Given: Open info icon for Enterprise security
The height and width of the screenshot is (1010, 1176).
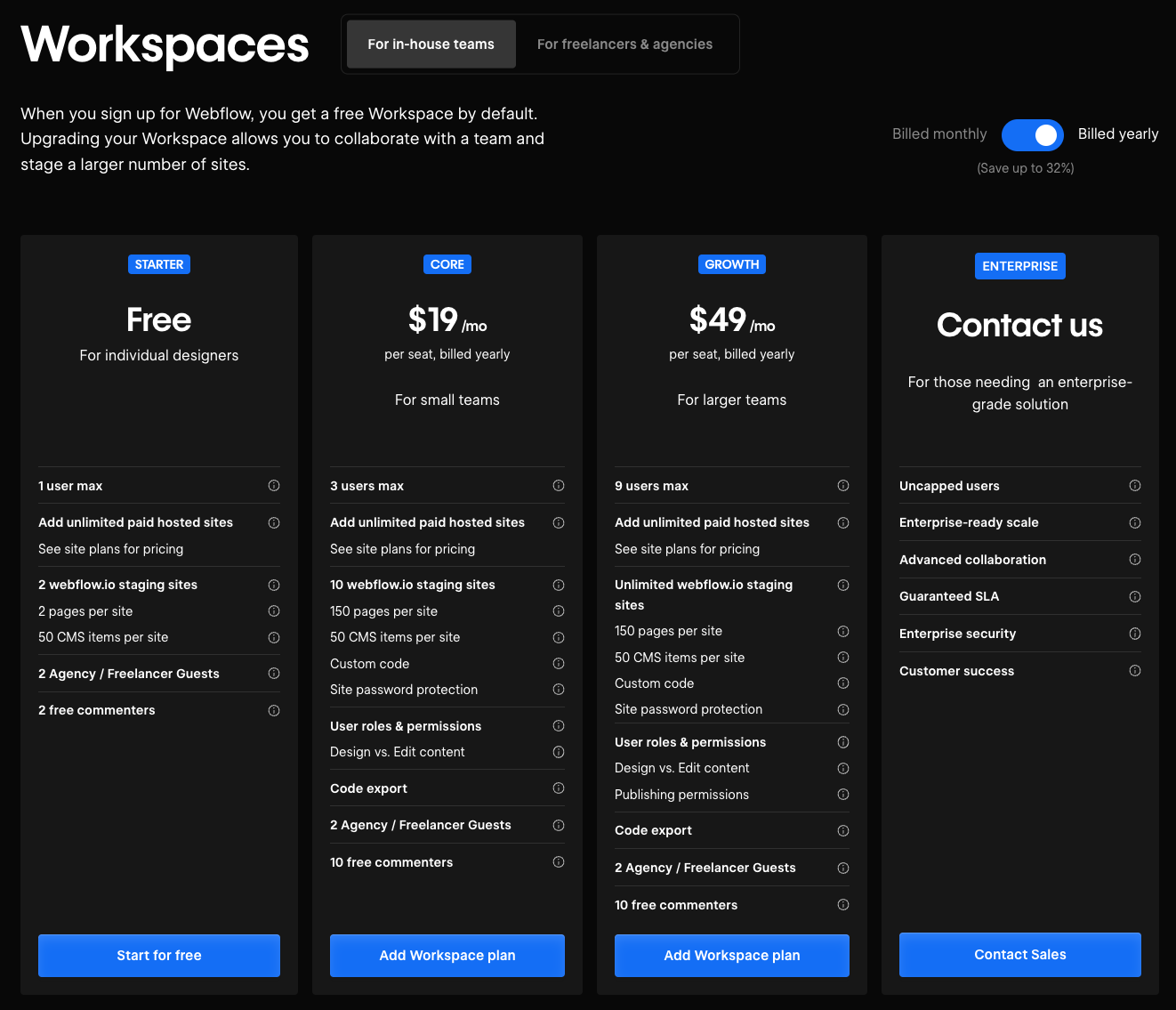Looking at the screenshot, I should [1135, 634].
